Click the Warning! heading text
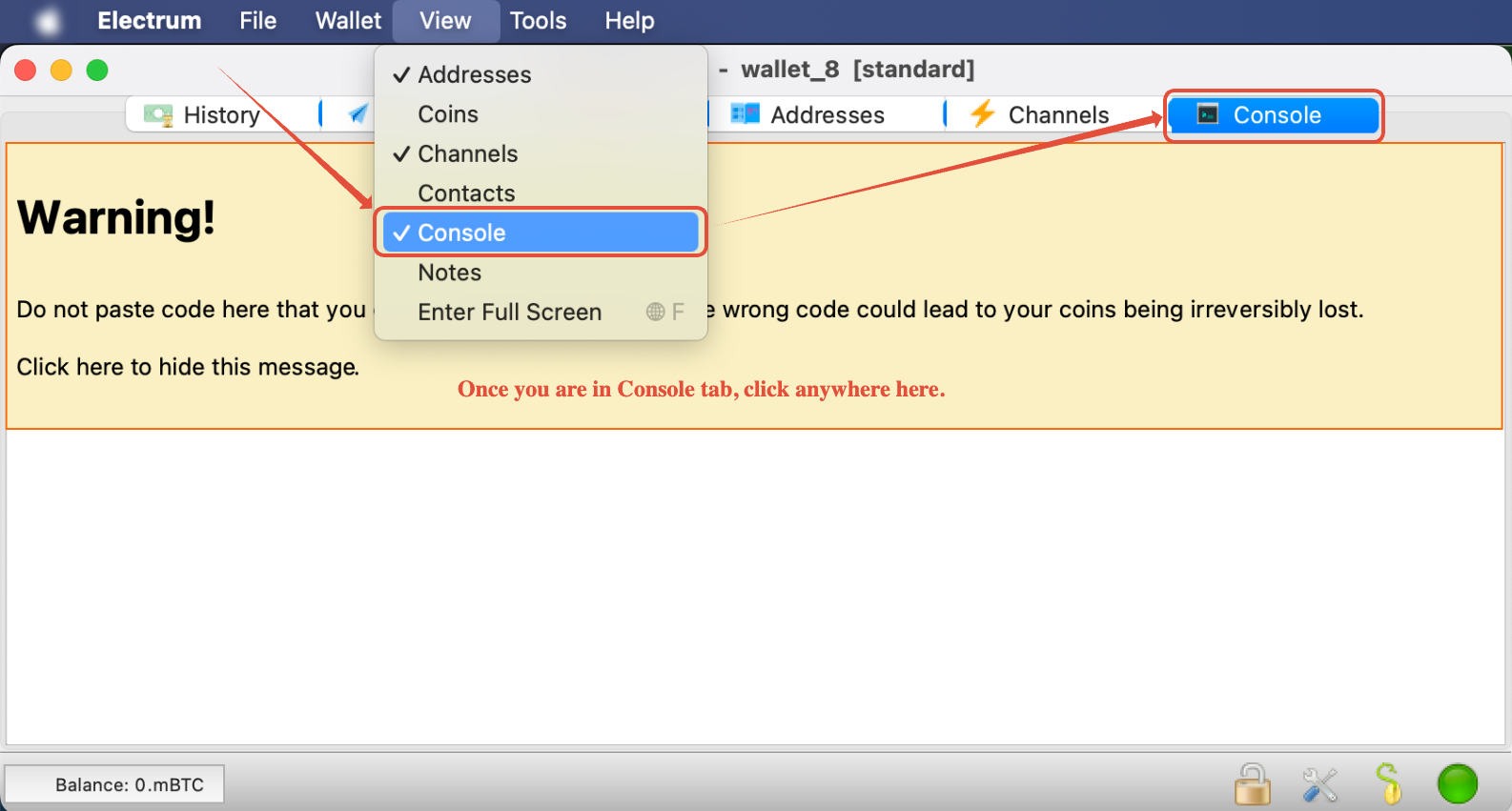Image resolution: width=1512 pixels, height=811 pixels. (x=116, y=217)
